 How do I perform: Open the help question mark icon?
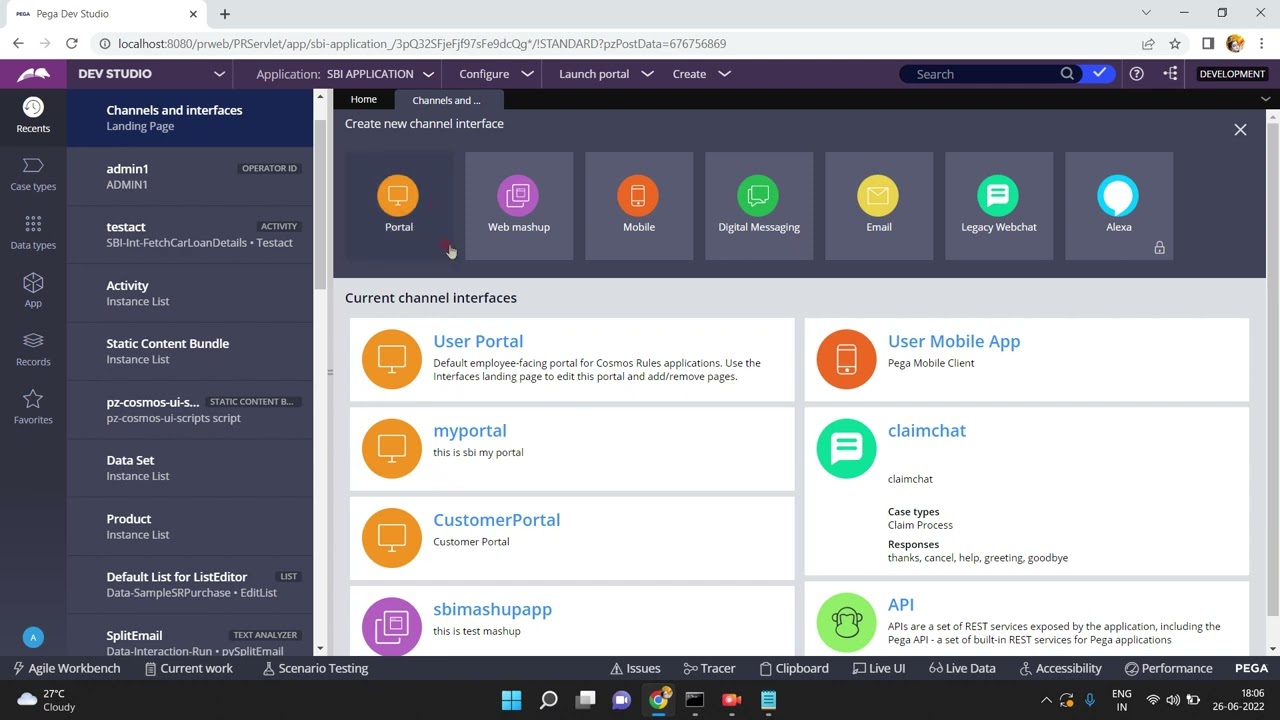1137,74
